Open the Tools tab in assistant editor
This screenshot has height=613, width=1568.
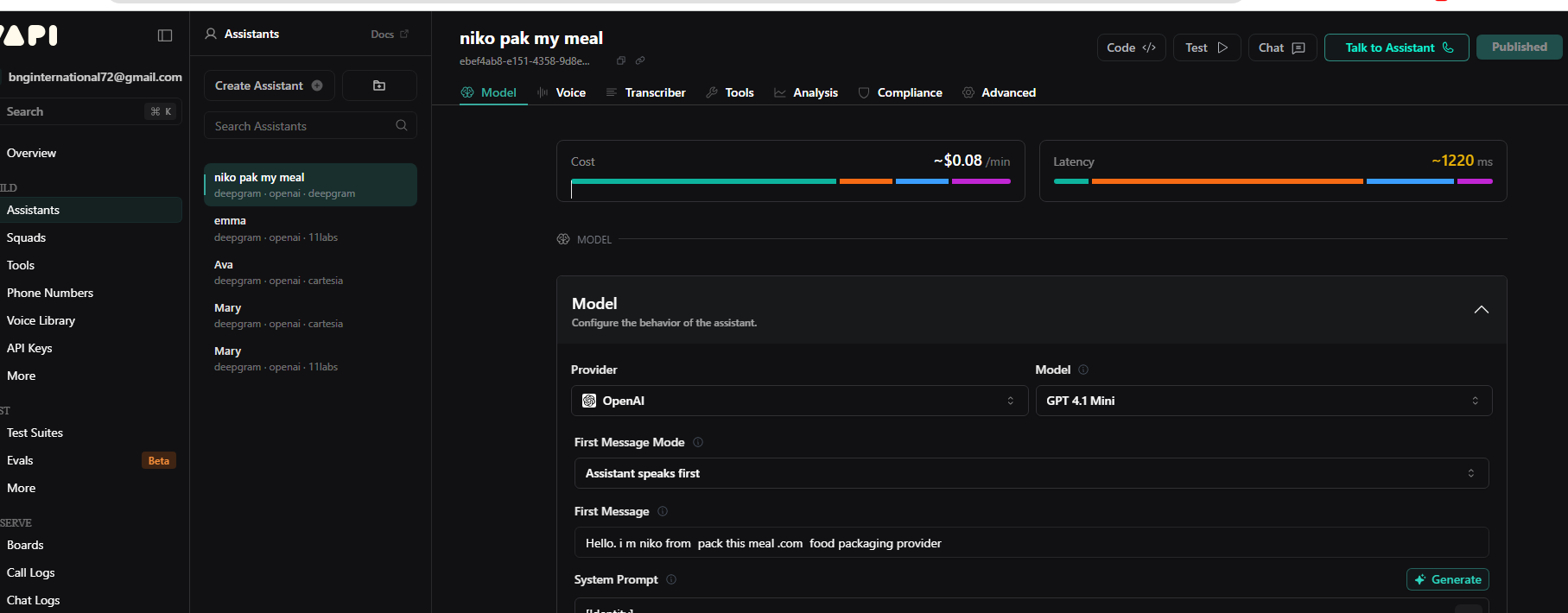click(730, 92)
